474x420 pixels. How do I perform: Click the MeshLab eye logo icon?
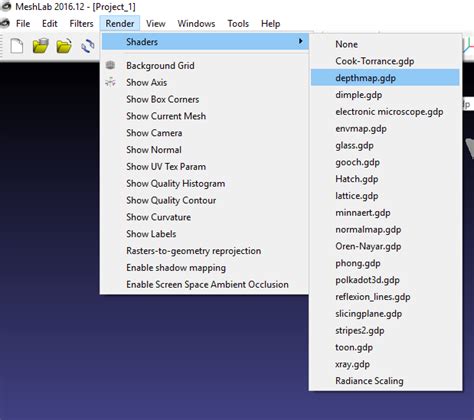5,6
